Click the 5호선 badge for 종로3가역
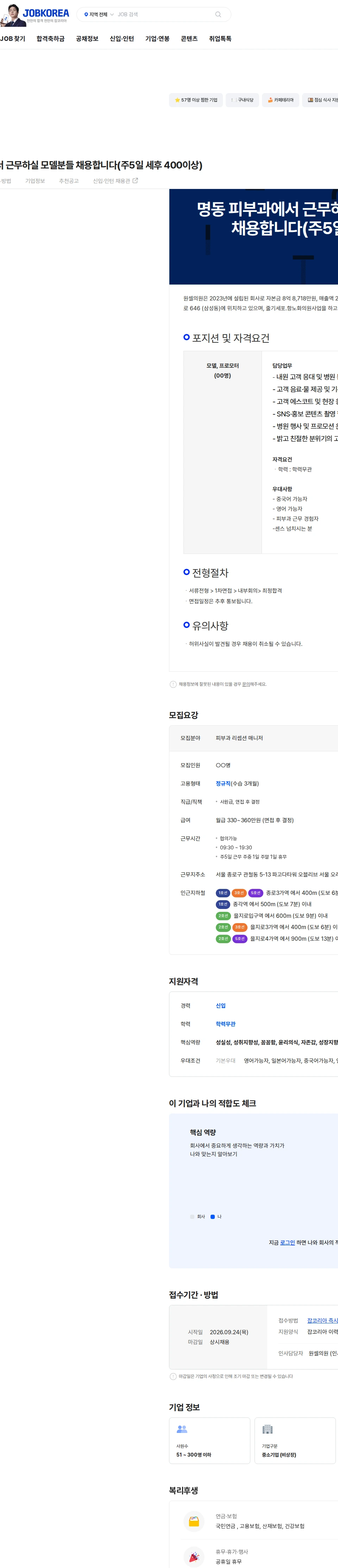This screenshot has width=338, height=1568. pos(256,893)
